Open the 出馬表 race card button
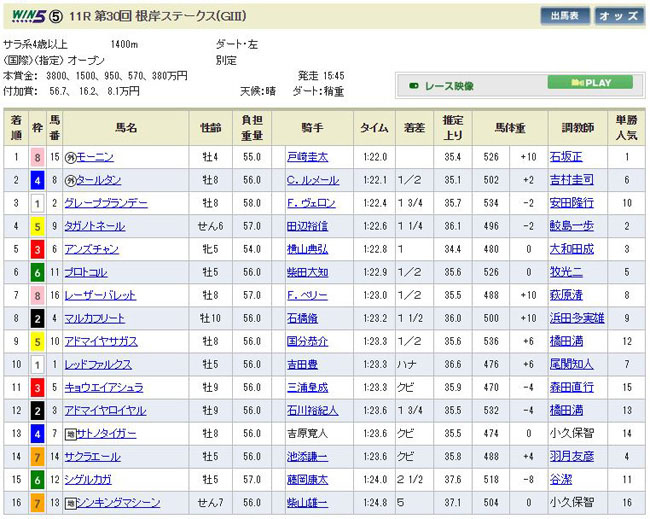650x519 pixels. [x=564, y=17]
